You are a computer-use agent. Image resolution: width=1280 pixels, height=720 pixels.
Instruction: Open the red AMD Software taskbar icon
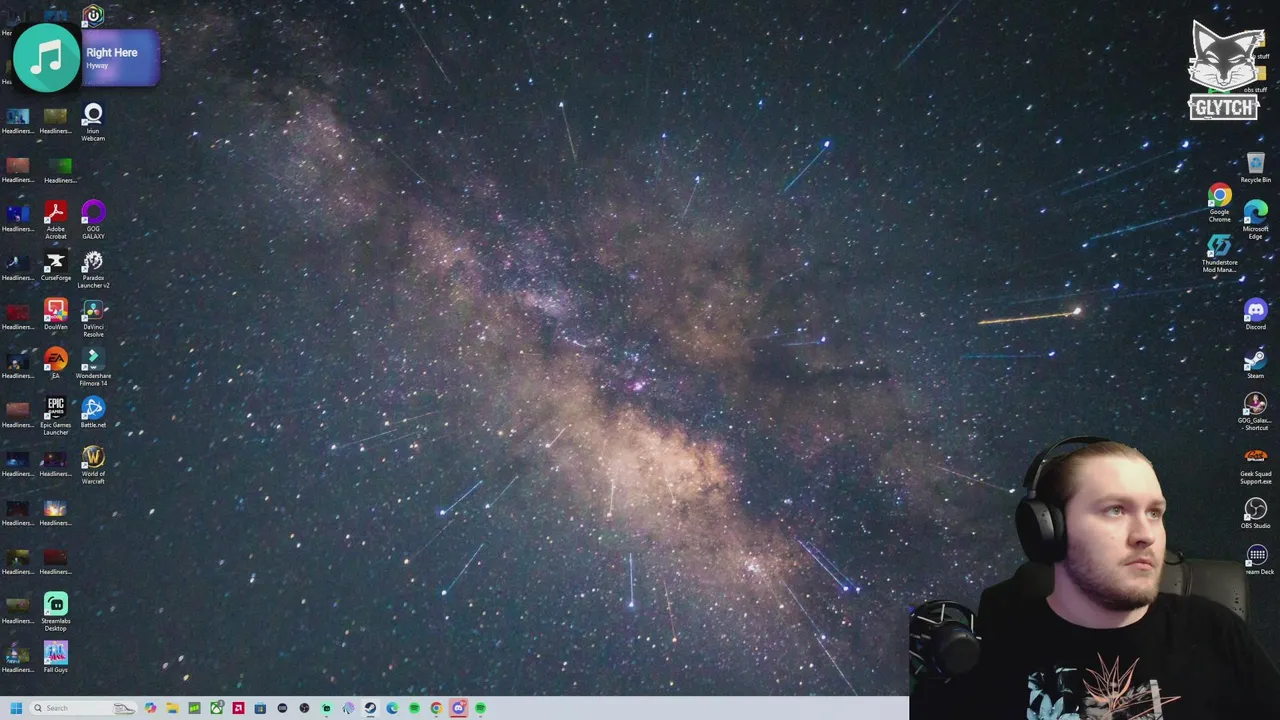point(238,708)
